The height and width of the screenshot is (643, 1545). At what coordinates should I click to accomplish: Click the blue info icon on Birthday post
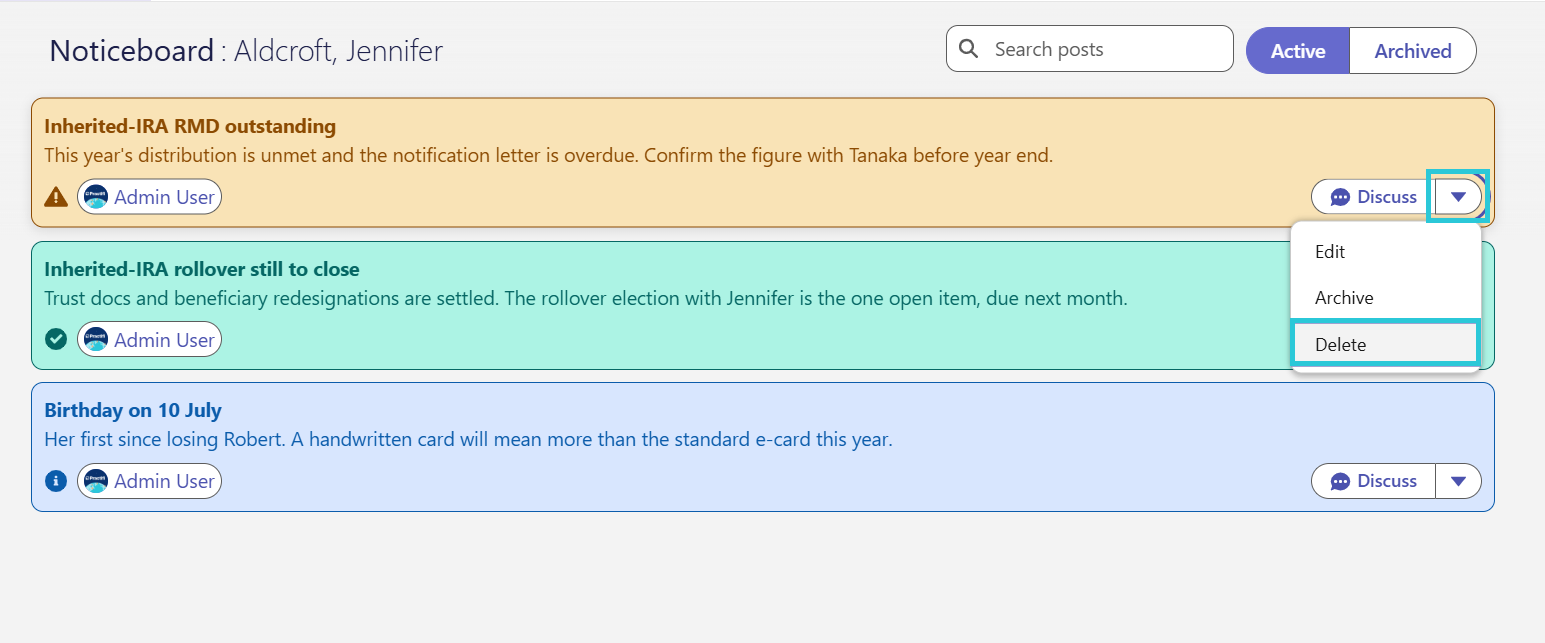tap(56, 481)
